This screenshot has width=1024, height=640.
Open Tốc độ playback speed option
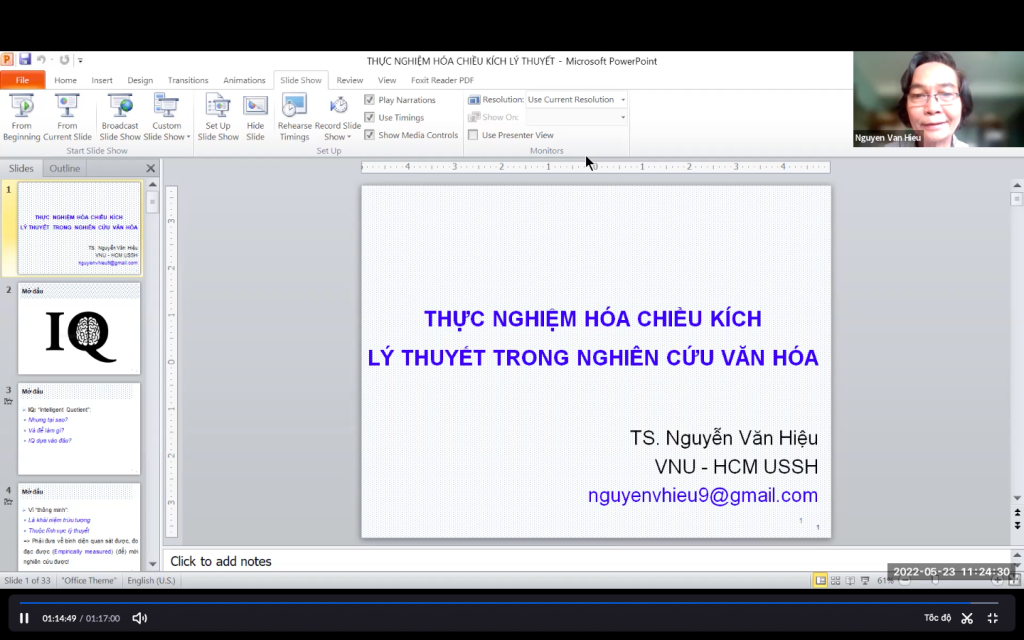pyautogui.click(x=937, y=618)
